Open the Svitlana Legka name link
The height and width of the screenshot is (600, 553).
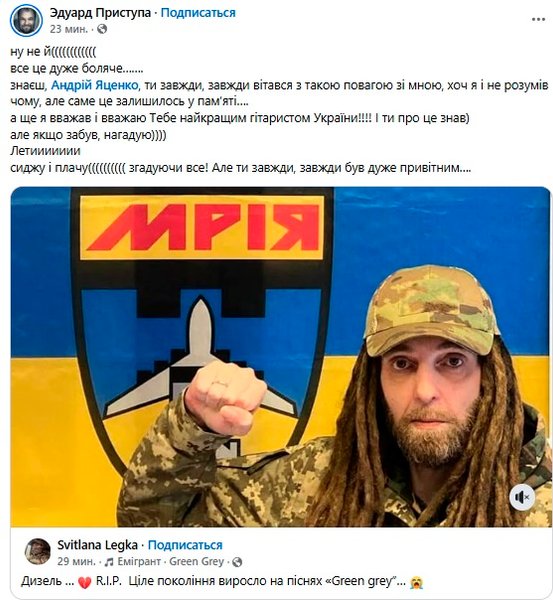pyautogui.click(x=98, y=545)
